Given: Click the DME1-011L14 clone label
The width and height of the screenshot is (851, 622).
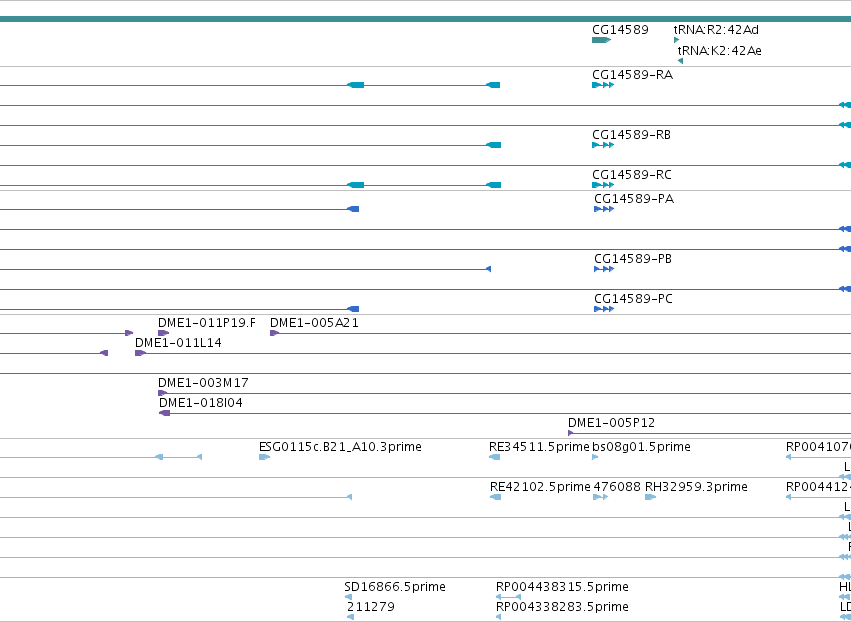Looking at the screenshot, I should click(x=178, y=343).
